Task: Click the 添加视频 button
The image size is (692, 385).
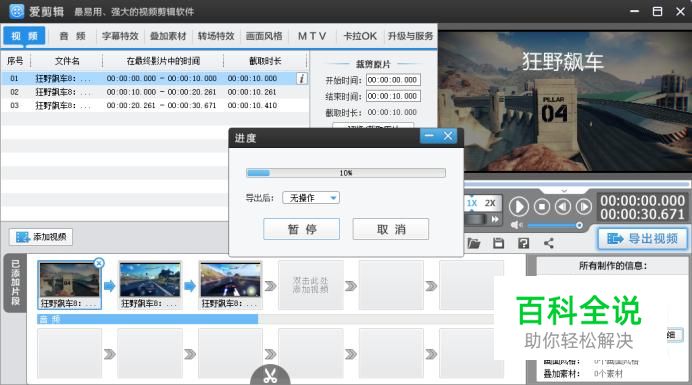Action: point(41,237)
